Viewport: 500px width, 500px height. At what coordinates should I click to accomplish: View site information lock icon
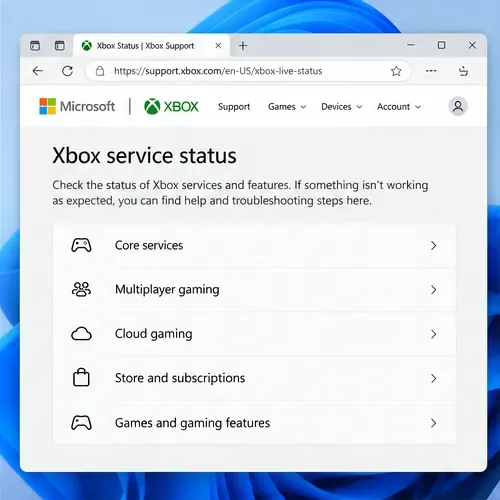click(100, 71)
